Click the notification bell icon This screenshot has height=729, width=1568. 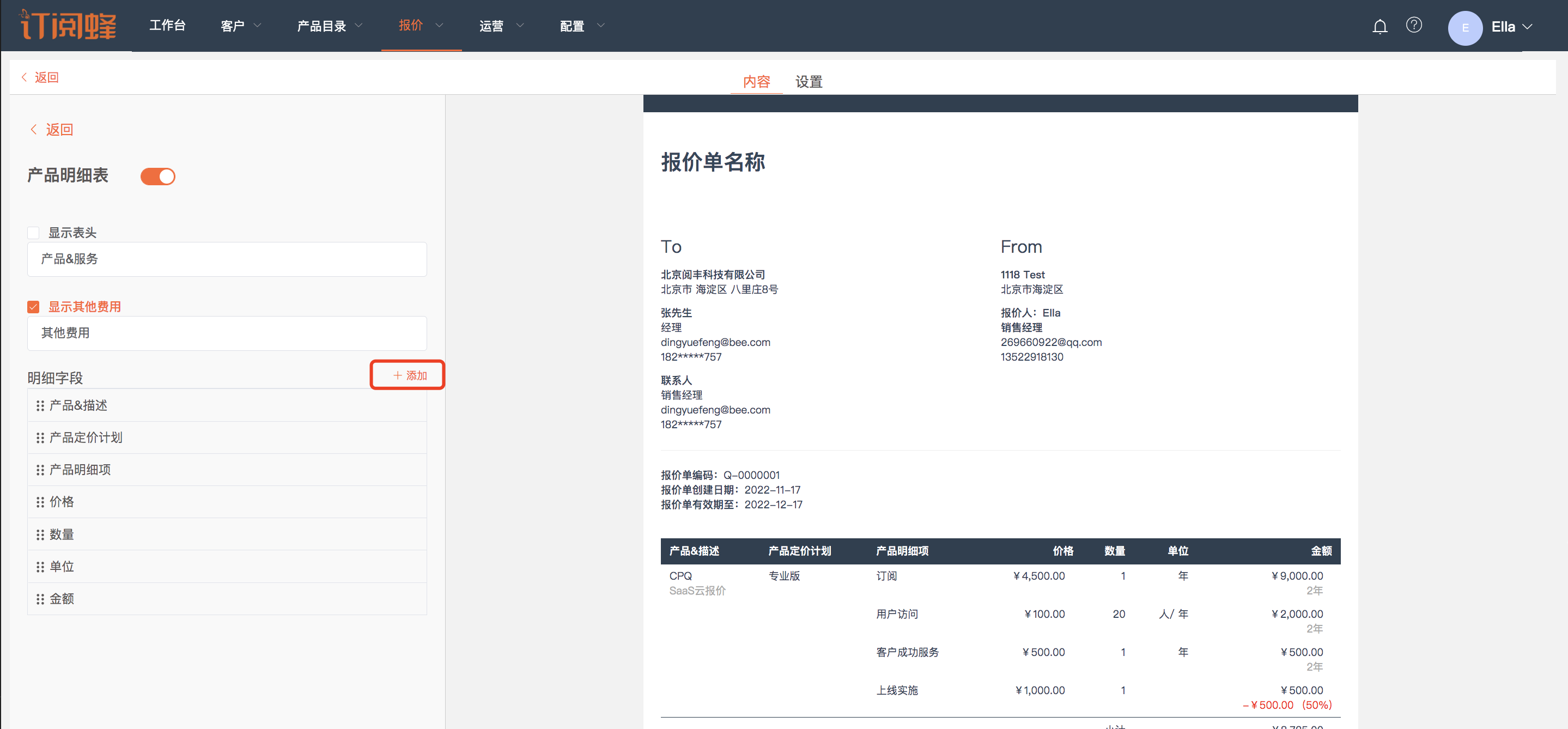click(x=1379, y=26)
